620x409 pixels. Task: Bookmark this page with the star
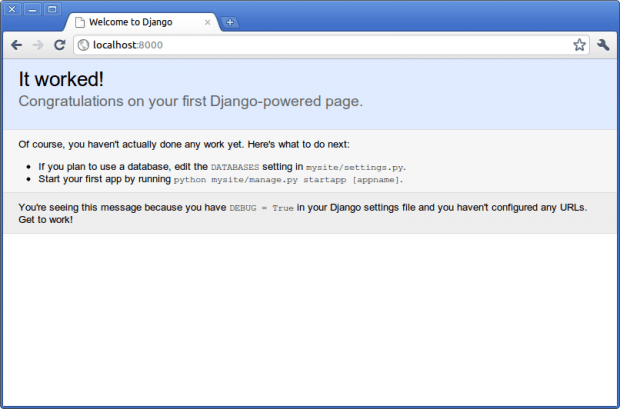click(x=579, y=45)
